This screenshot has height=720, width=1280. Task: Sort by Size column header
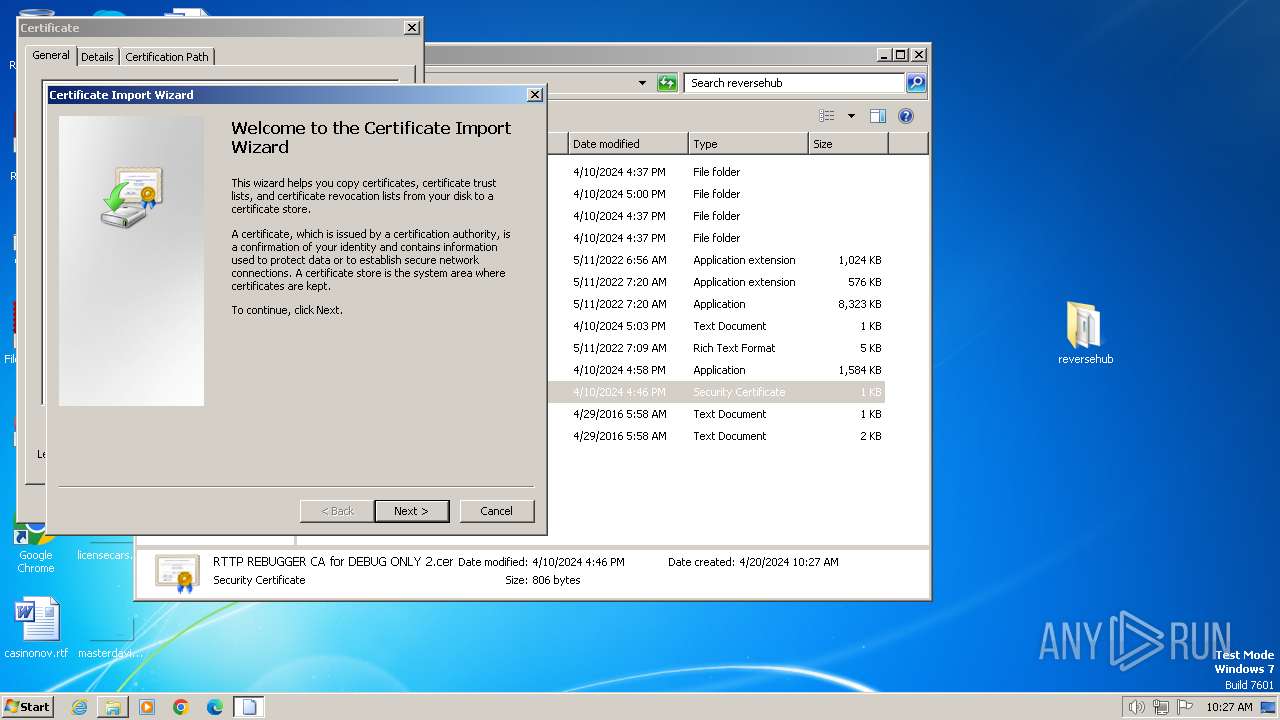[848, 144]
